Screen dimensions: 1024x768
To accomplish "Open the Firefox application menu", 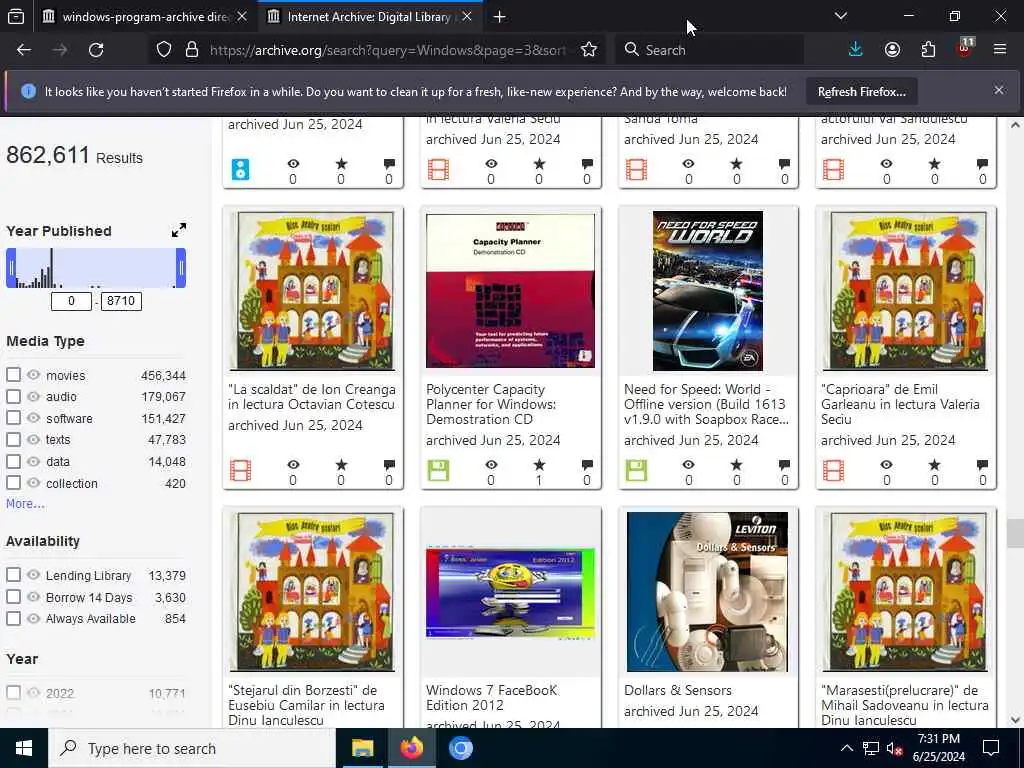I will click(999, 50).
